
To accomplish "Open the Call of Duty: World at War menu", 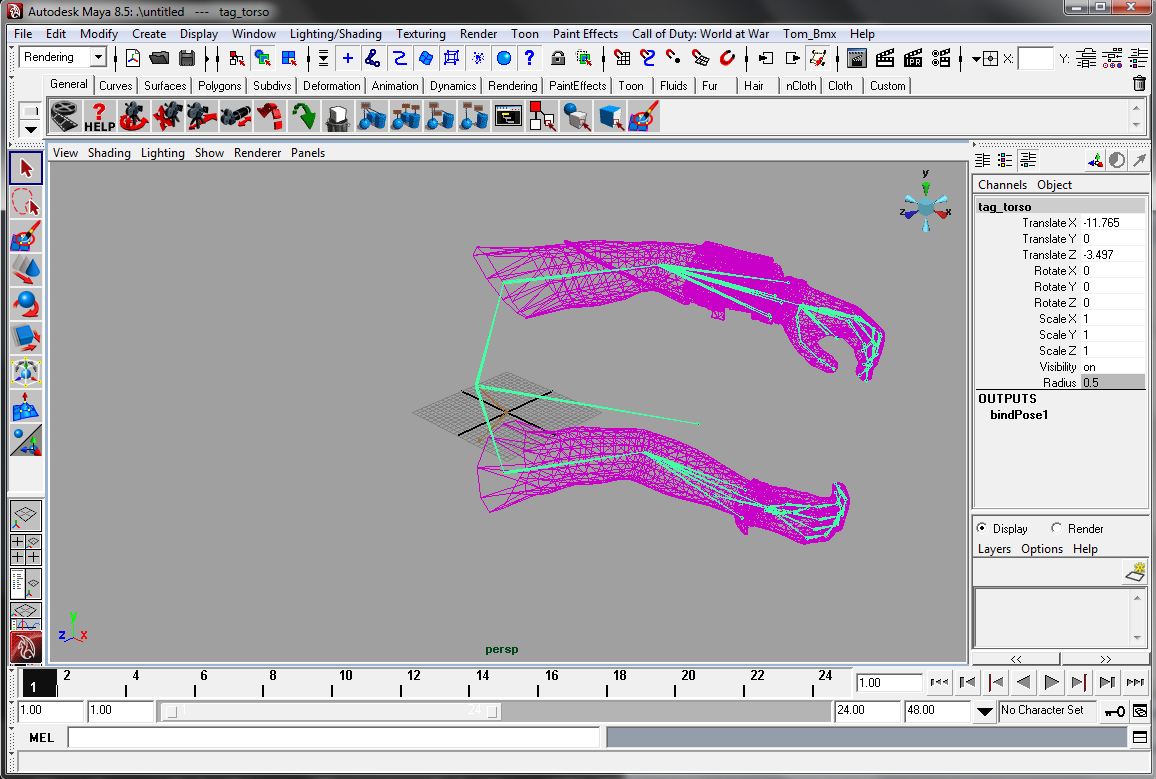I will click(x=700, y=34).
